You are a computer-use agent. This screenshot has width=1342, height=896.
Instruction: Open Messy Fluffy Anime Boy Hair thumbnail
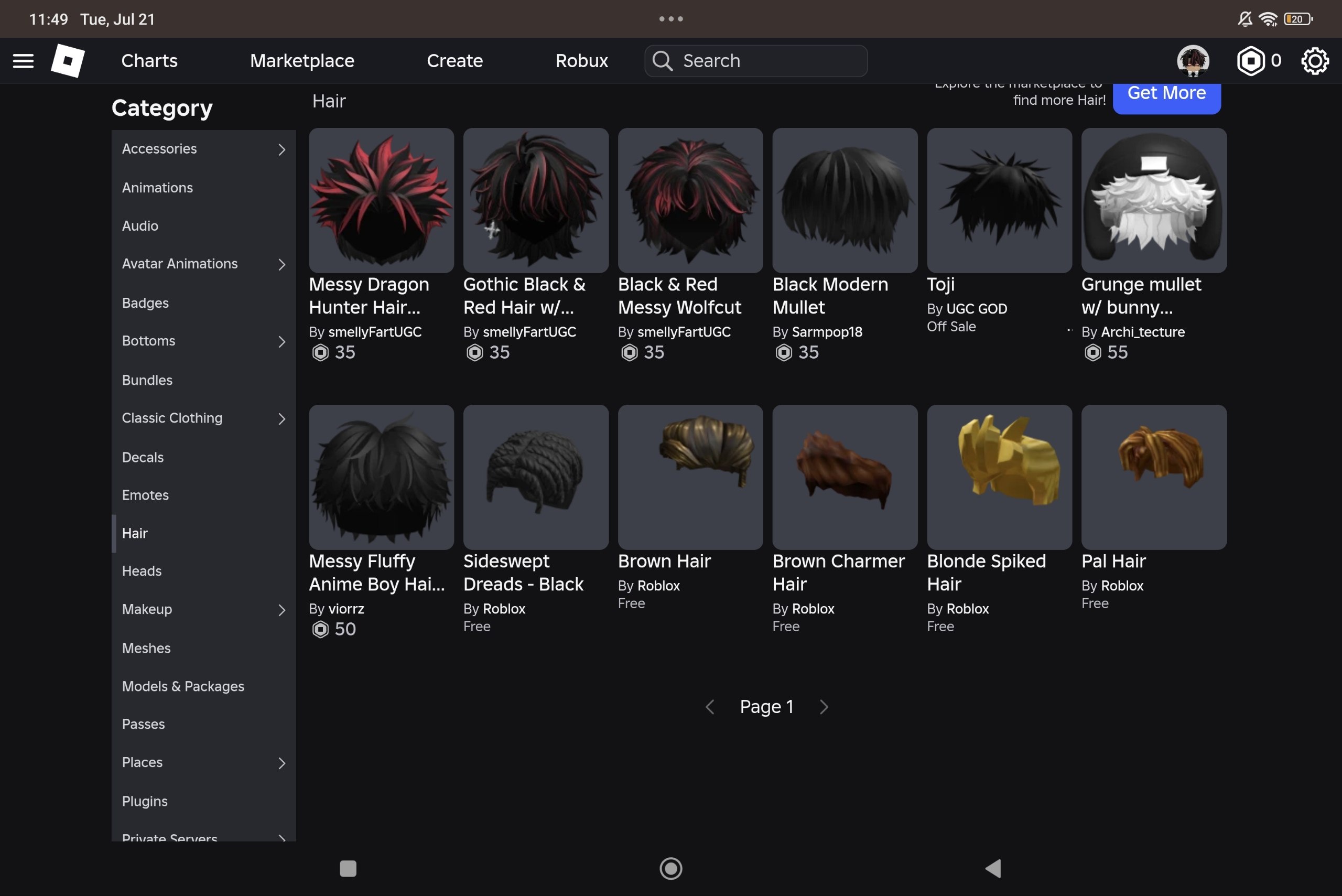point(382,478)
